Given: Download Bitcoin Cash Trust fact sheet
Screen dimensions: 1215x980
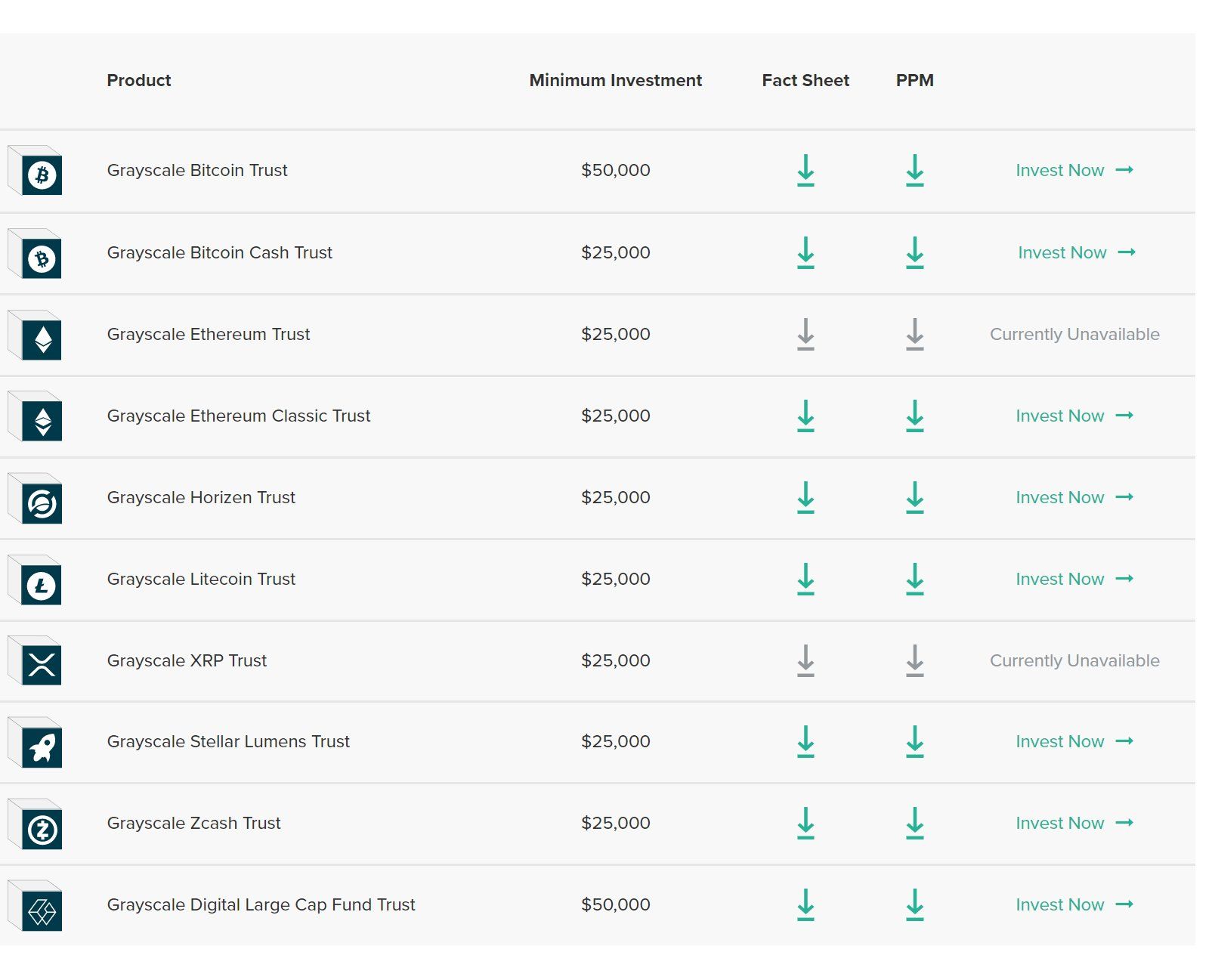Looking at the screenshot, I should coord(805,252).
